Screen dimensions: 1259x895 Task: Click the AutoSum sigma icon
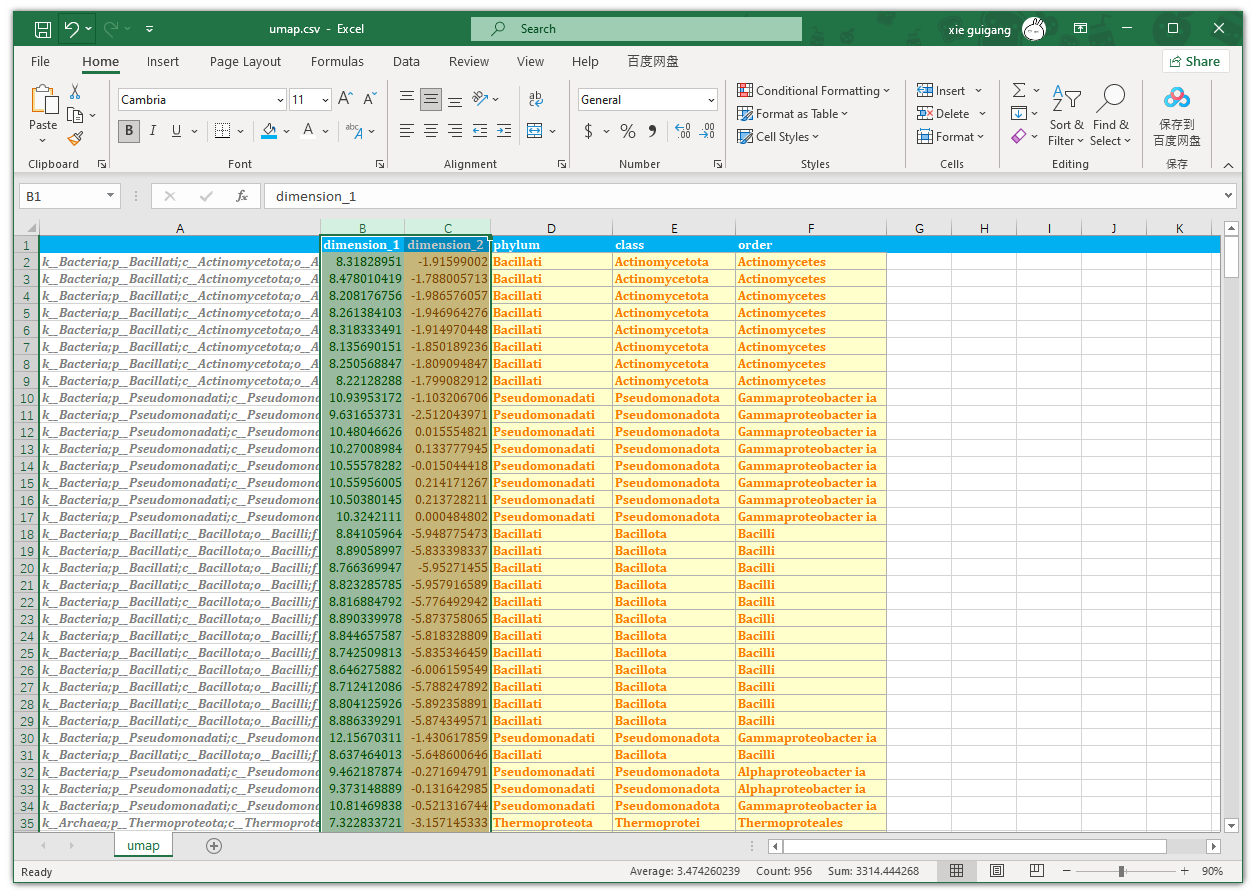tap(1018, 90)
